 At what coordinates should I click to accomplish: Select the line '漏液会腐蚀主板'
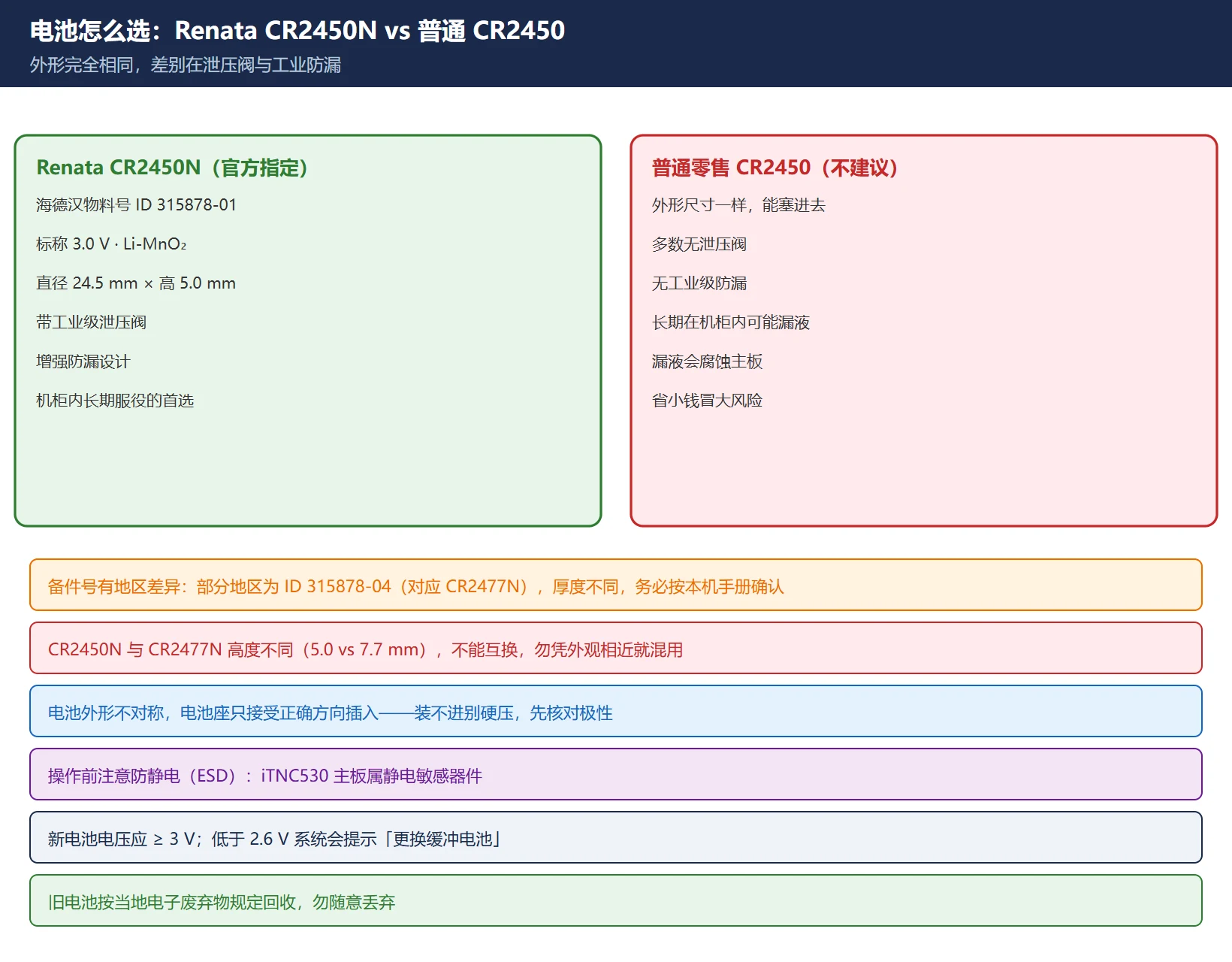pos(707,362)
